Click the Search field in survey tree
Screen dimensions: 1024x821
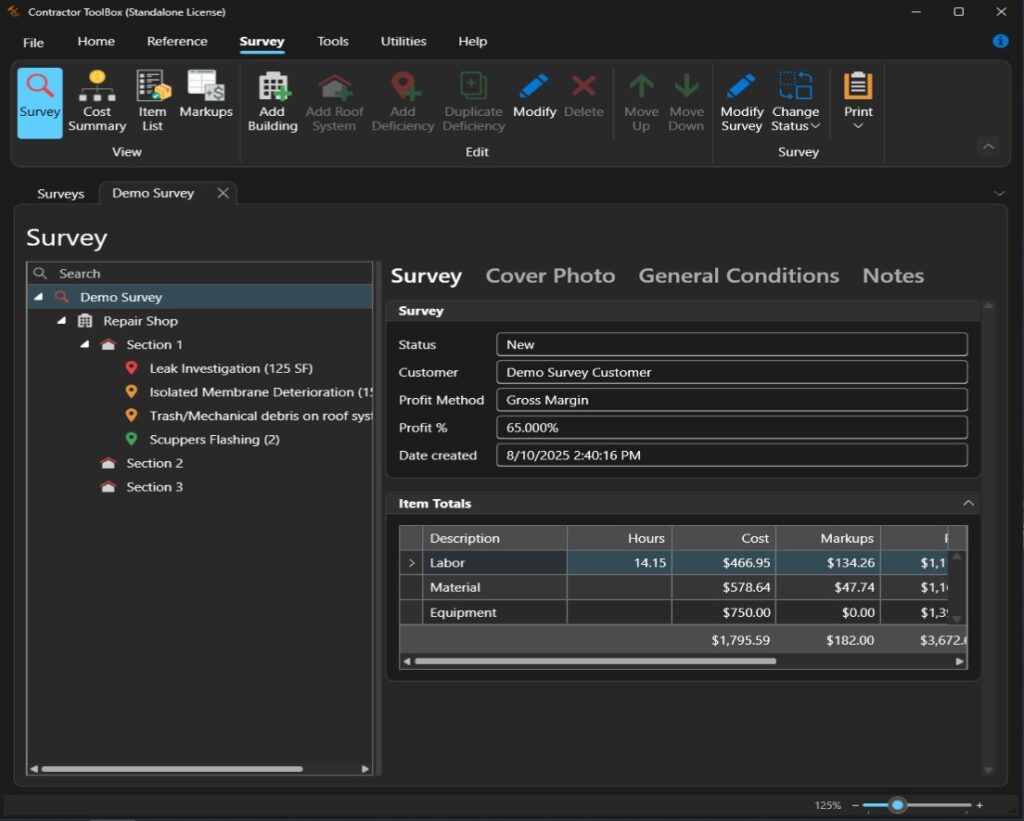tap(200, 273)
